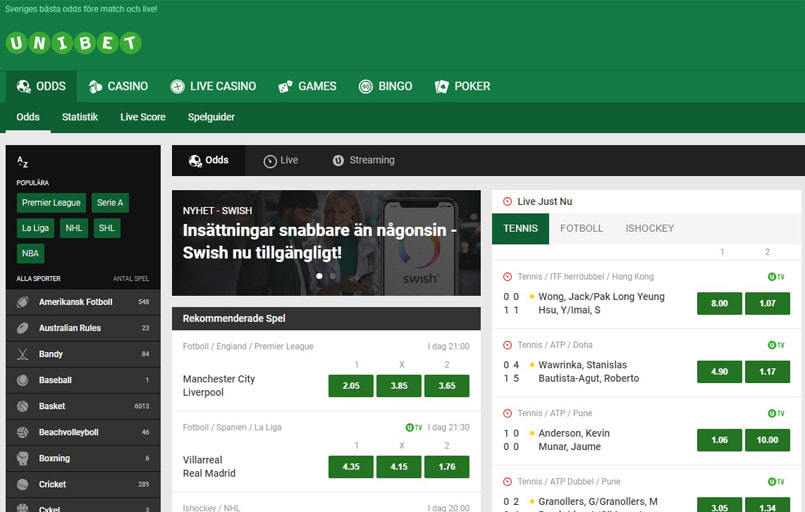Screen dimensions: 805x512
Task: Click the TV stream icon for Villarreal match
Action: point(414,427)
